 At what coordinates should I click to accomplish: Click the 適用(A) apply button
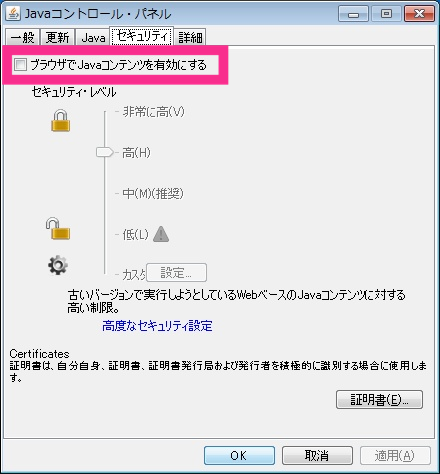[395, 455]
